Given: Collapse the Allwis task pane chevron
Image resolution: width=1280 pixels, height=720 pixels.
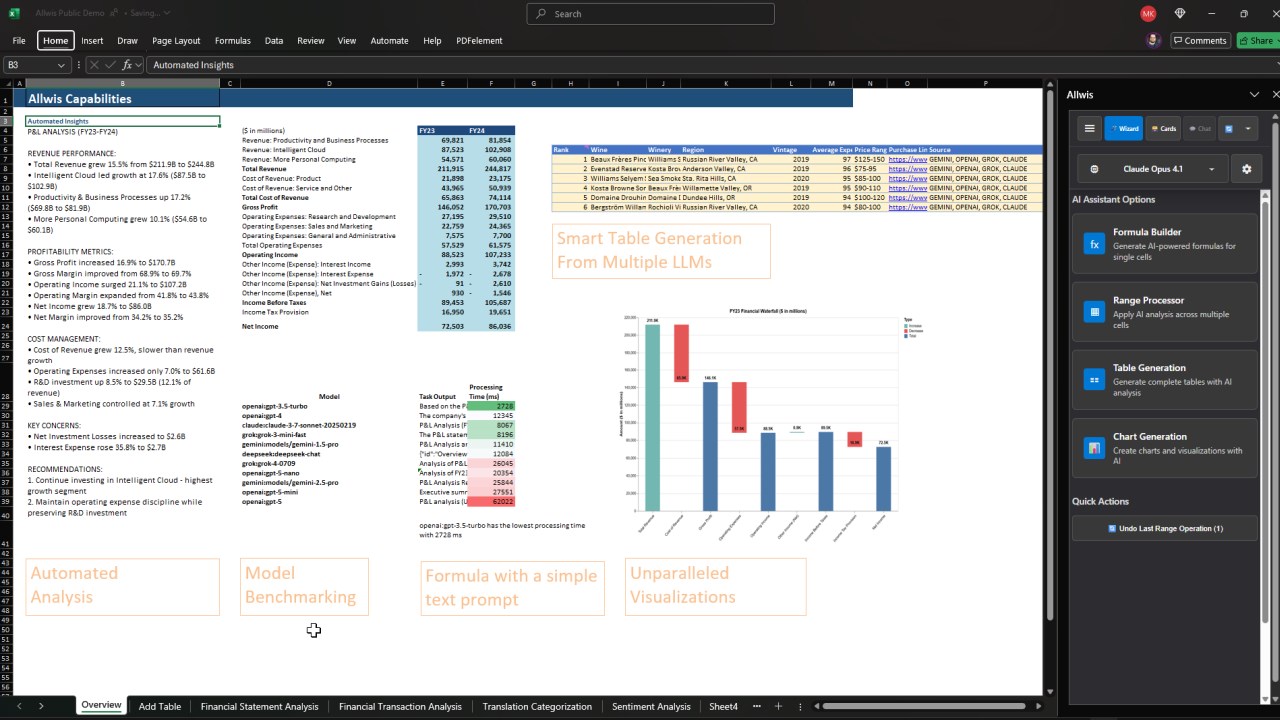Looking at the screenshot, I should click(x=1254, y=94).
